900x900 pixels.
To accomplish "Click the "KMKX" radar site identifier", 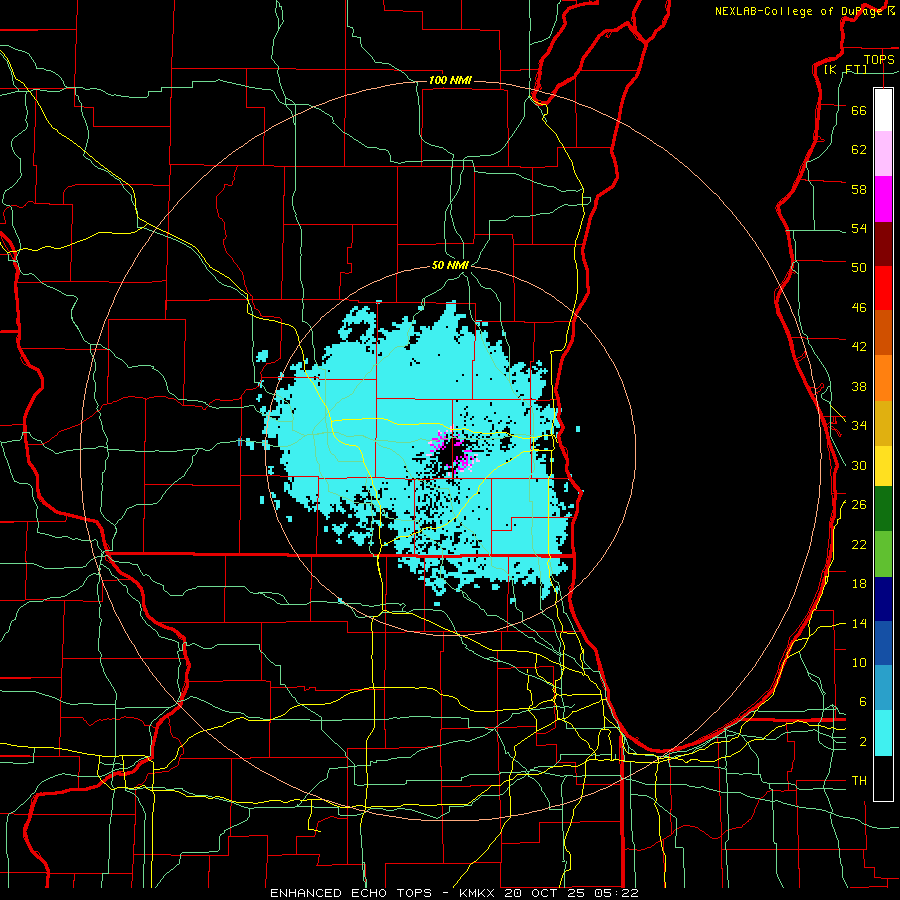I will click(x=476, y=893).
